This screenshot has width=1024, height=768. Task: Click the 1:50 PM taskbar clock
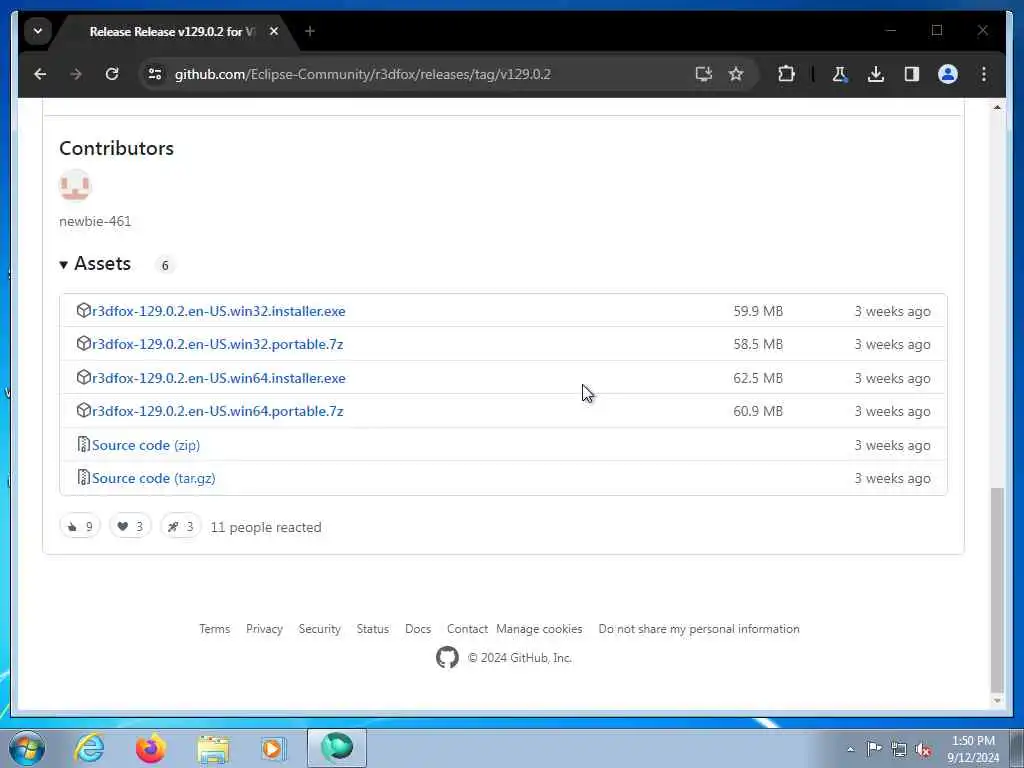click(x=973, y=741)
